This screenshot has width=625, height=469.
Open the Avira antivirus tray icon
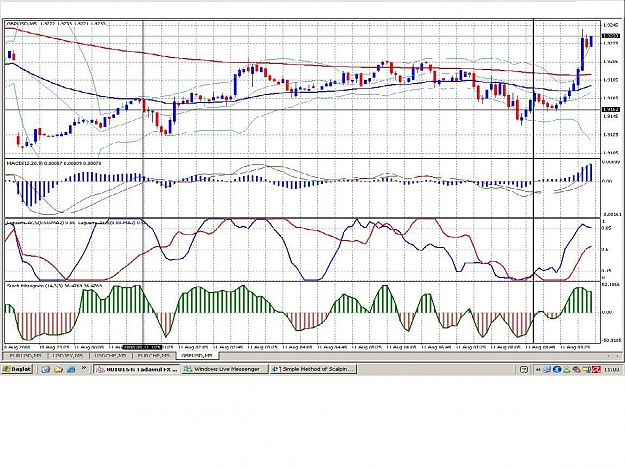tap(596, 369)
